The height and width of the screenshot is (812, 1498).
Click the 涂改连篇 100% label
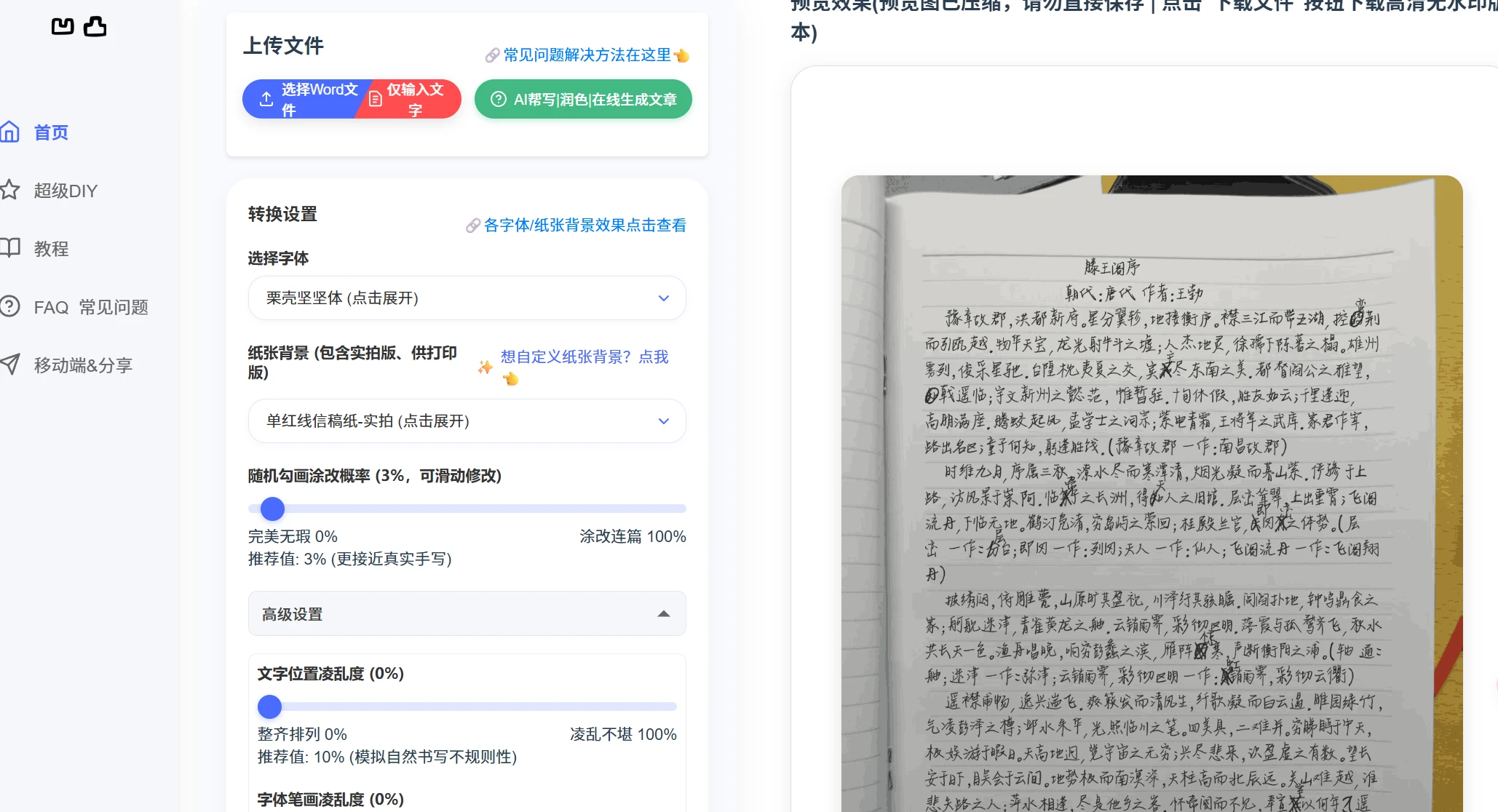(x=633, y=536)
